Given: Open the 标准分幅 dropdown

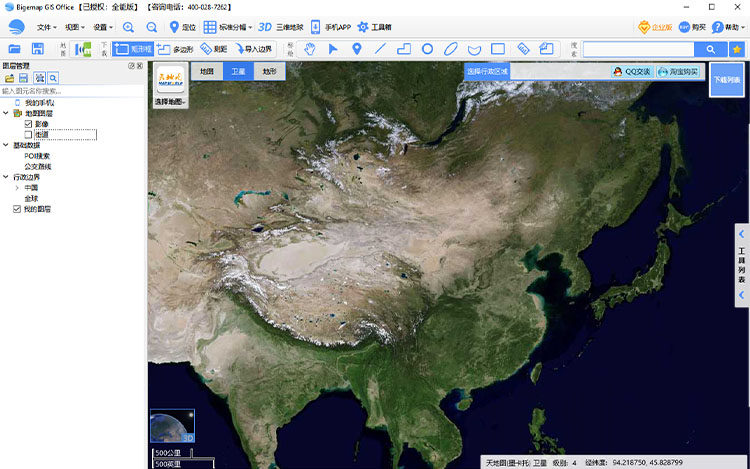Looking at the screenshot, I should click(228, 27).
